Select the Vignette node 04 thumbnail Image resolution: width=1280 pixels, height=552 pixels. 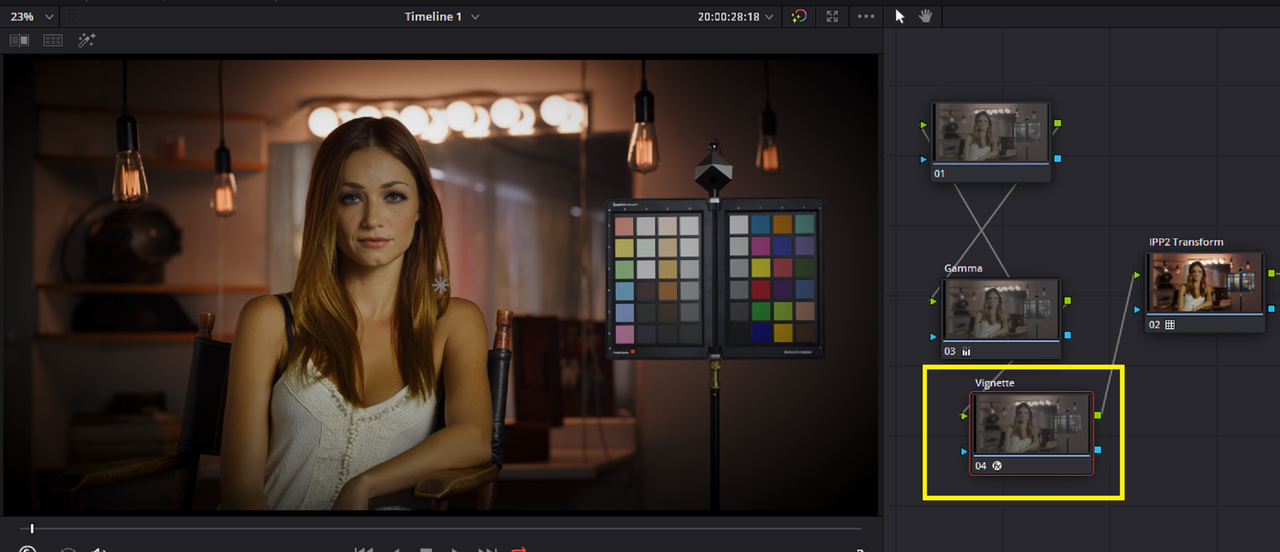click(1033, 424)
